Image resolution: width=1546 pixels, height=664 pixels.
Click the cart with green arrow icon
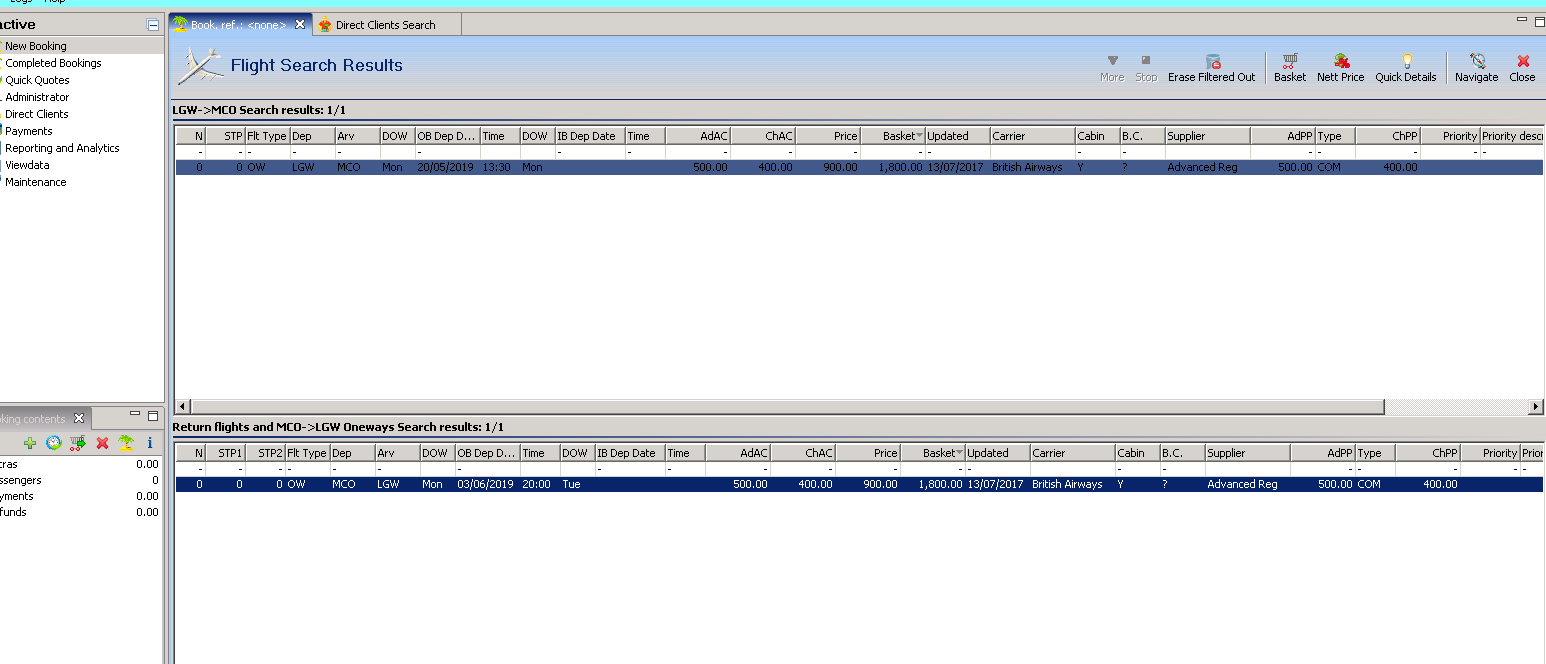click(78, 442)
